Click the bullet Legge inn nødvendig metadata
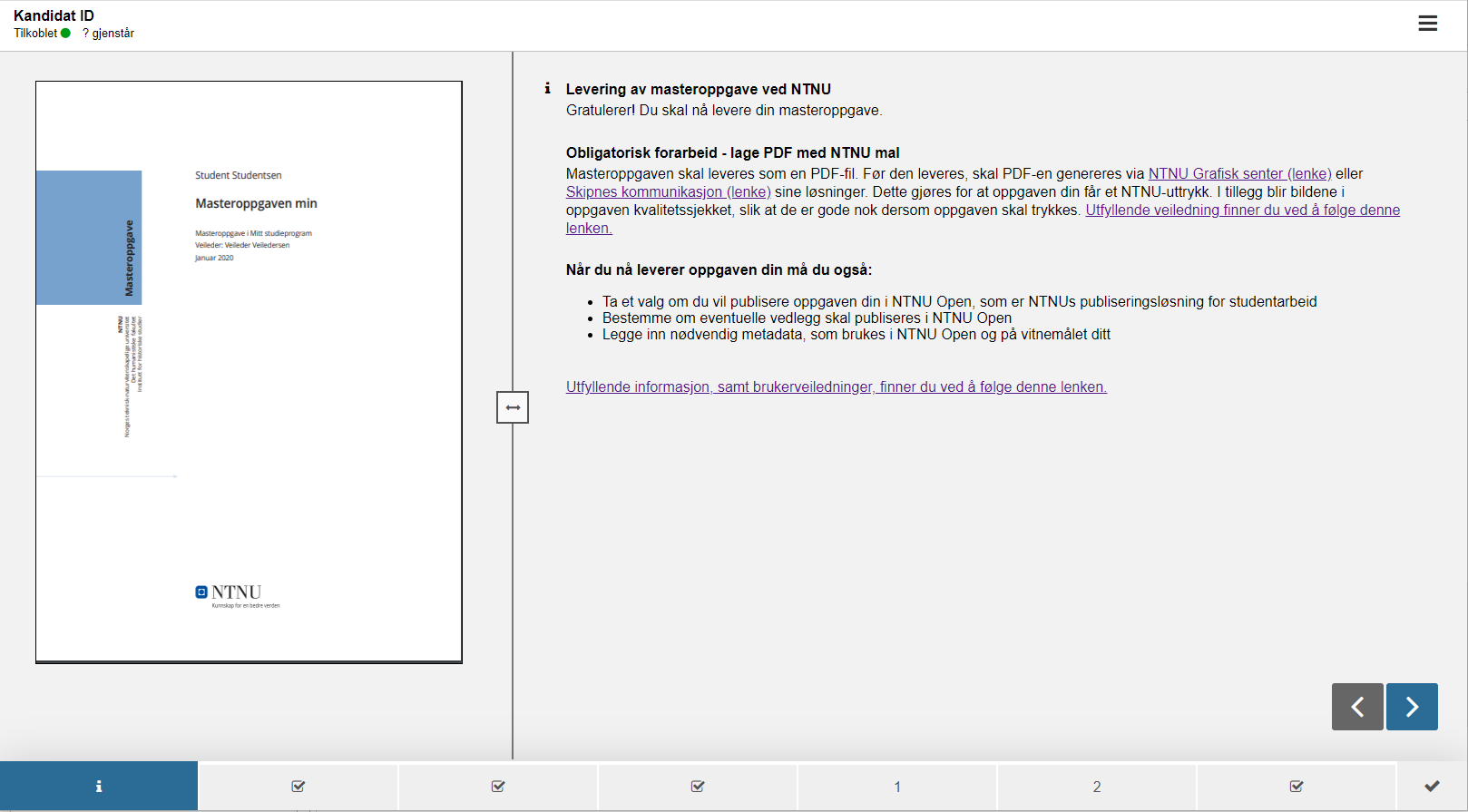Screen dimensions: 1468x812 (856, 334)
